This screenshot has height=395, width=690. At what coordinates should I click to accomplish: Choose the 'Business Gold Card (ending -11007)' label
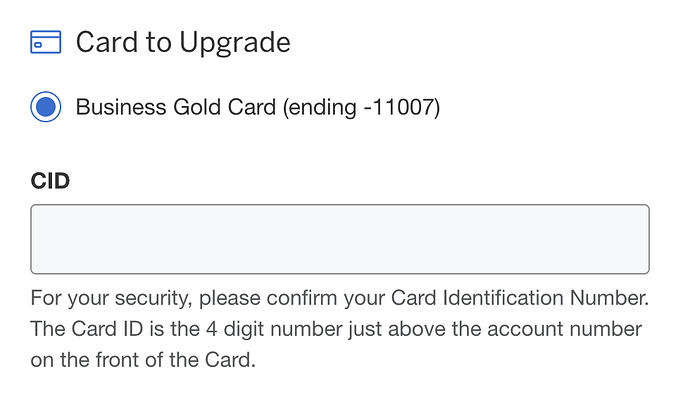tap(258, 107)
